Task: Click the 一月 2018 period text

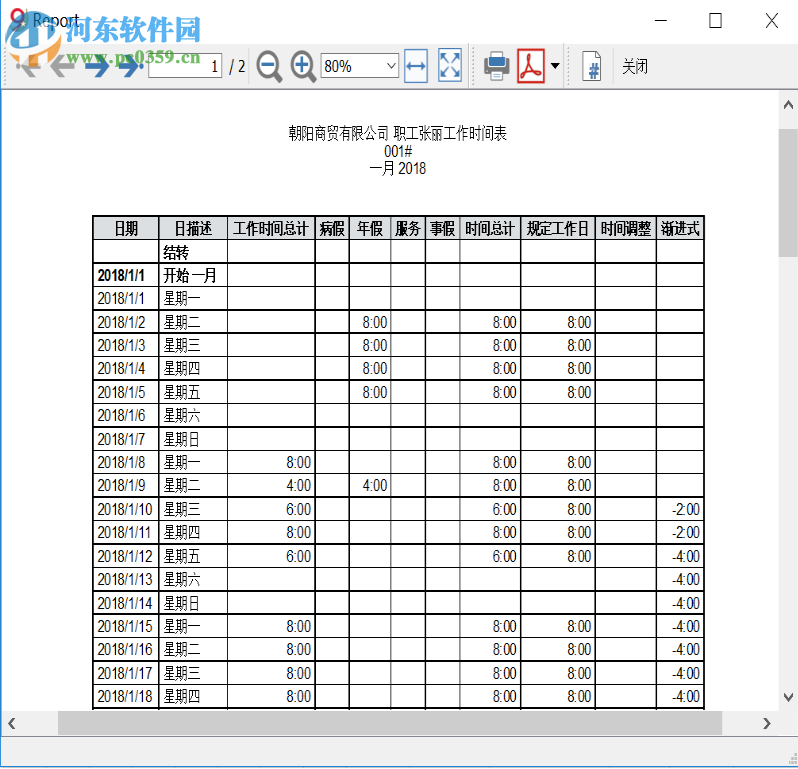Action: tap(397, 168)
